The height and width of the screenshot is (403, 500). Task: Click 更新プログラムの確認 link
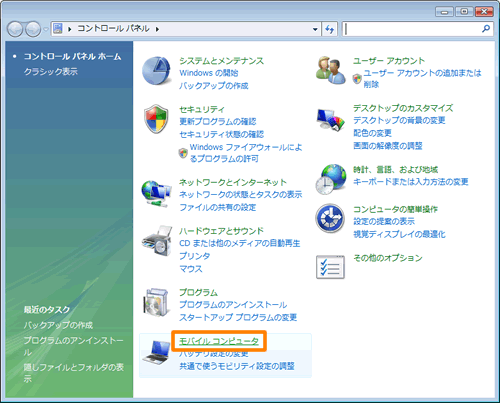(218, 122)
